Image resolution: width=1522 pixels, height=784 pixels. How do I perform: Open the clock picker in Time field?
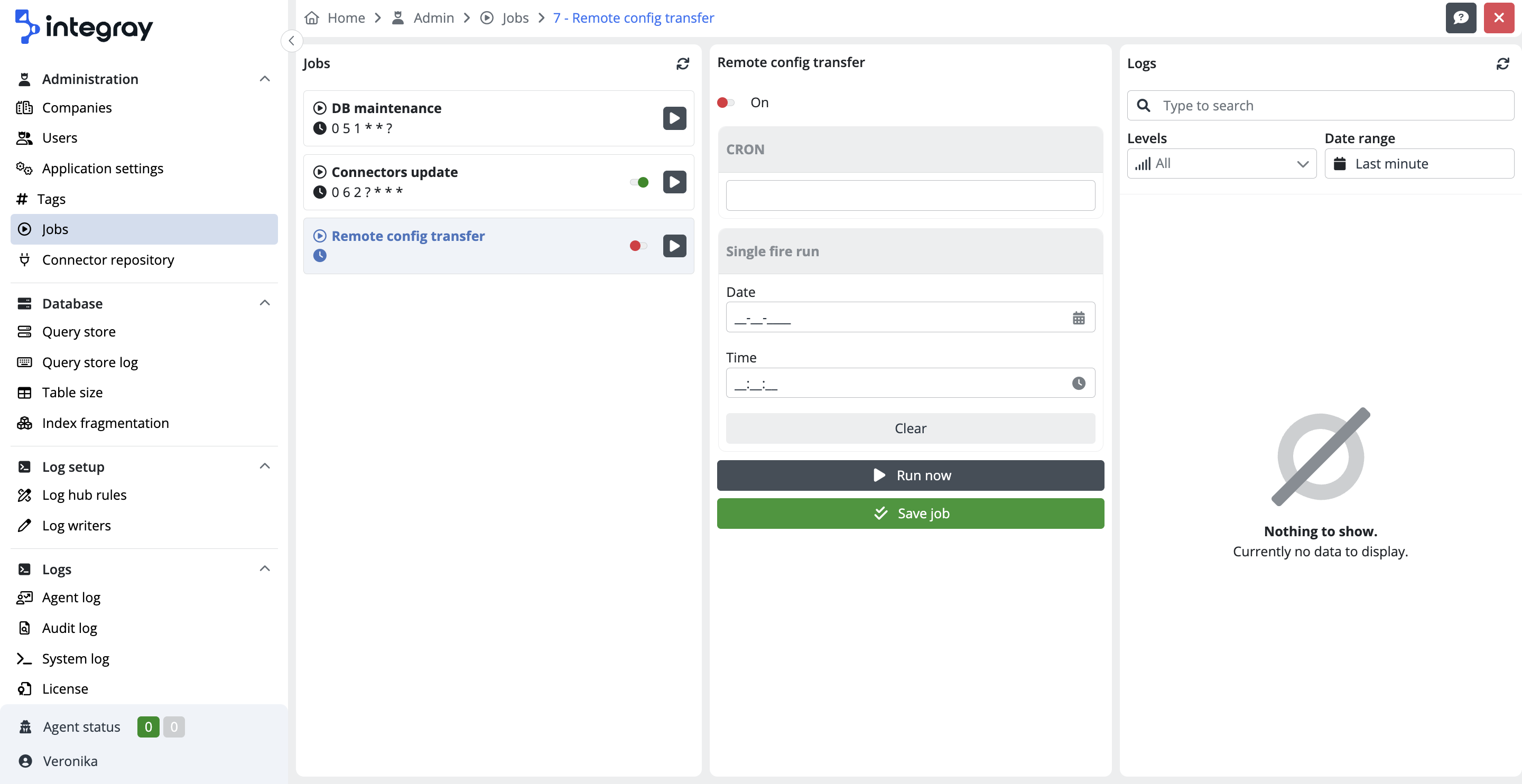1078,384
